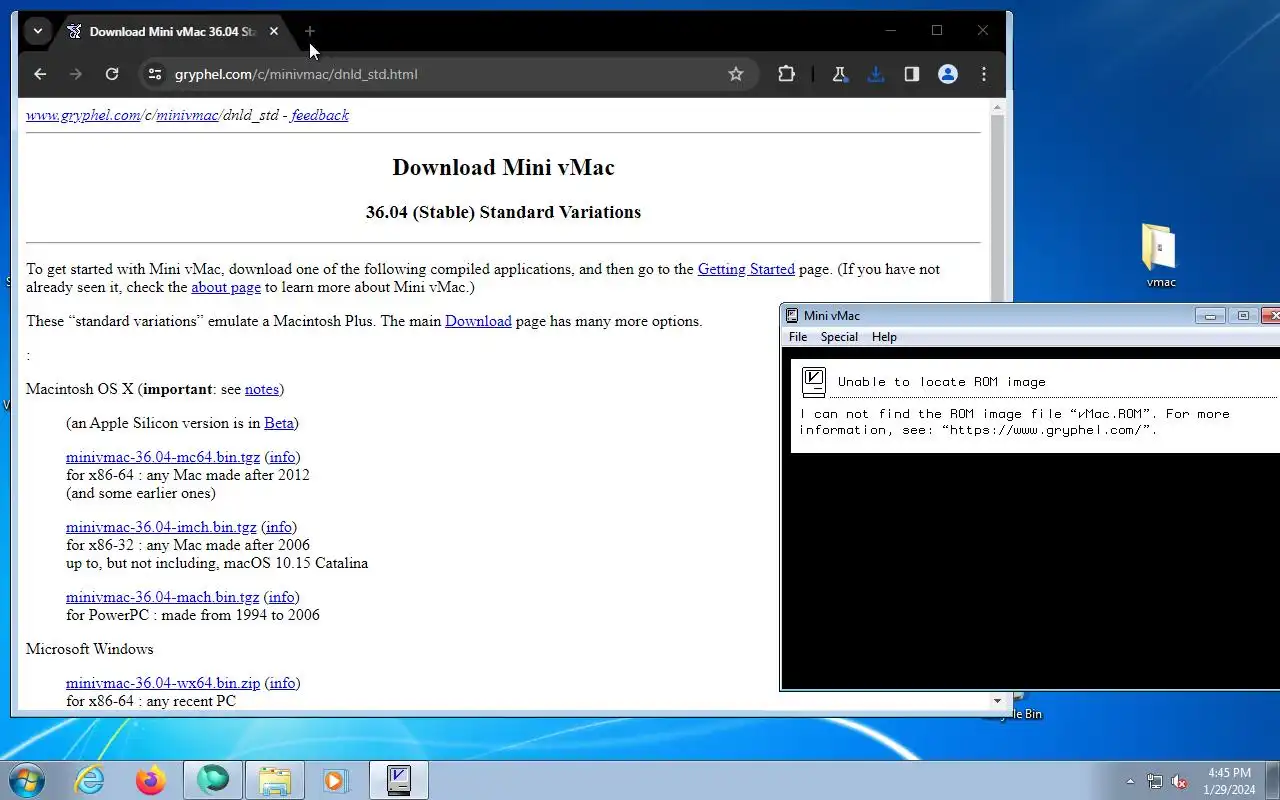This screenshot has width=1280, height=800.
Task: Click the muted volume tray icon
Action: click(1180, 781)
